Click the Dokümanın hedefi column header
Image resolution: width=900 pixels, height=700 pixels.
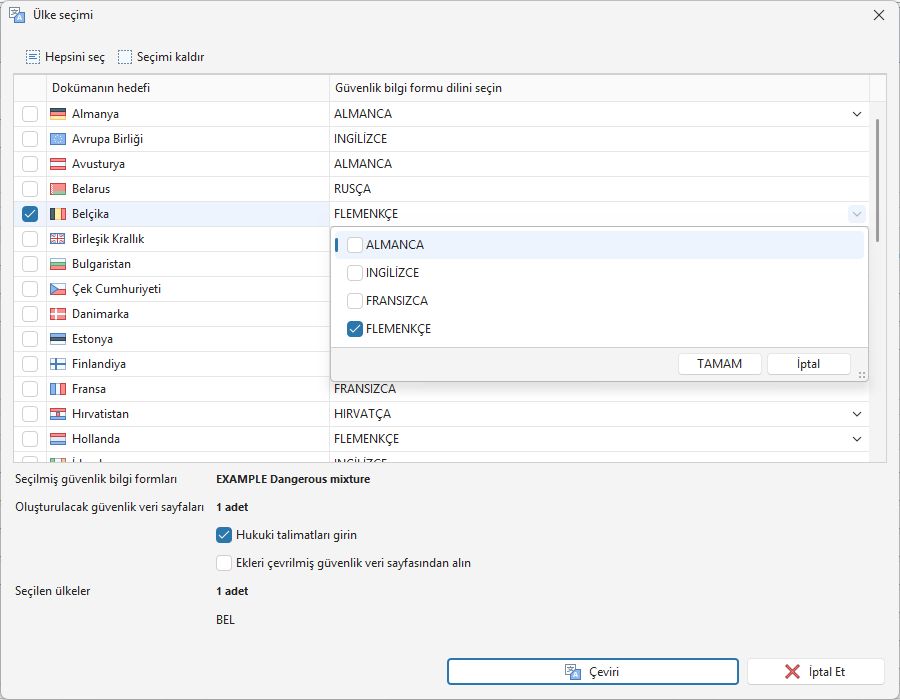[188, 88]
